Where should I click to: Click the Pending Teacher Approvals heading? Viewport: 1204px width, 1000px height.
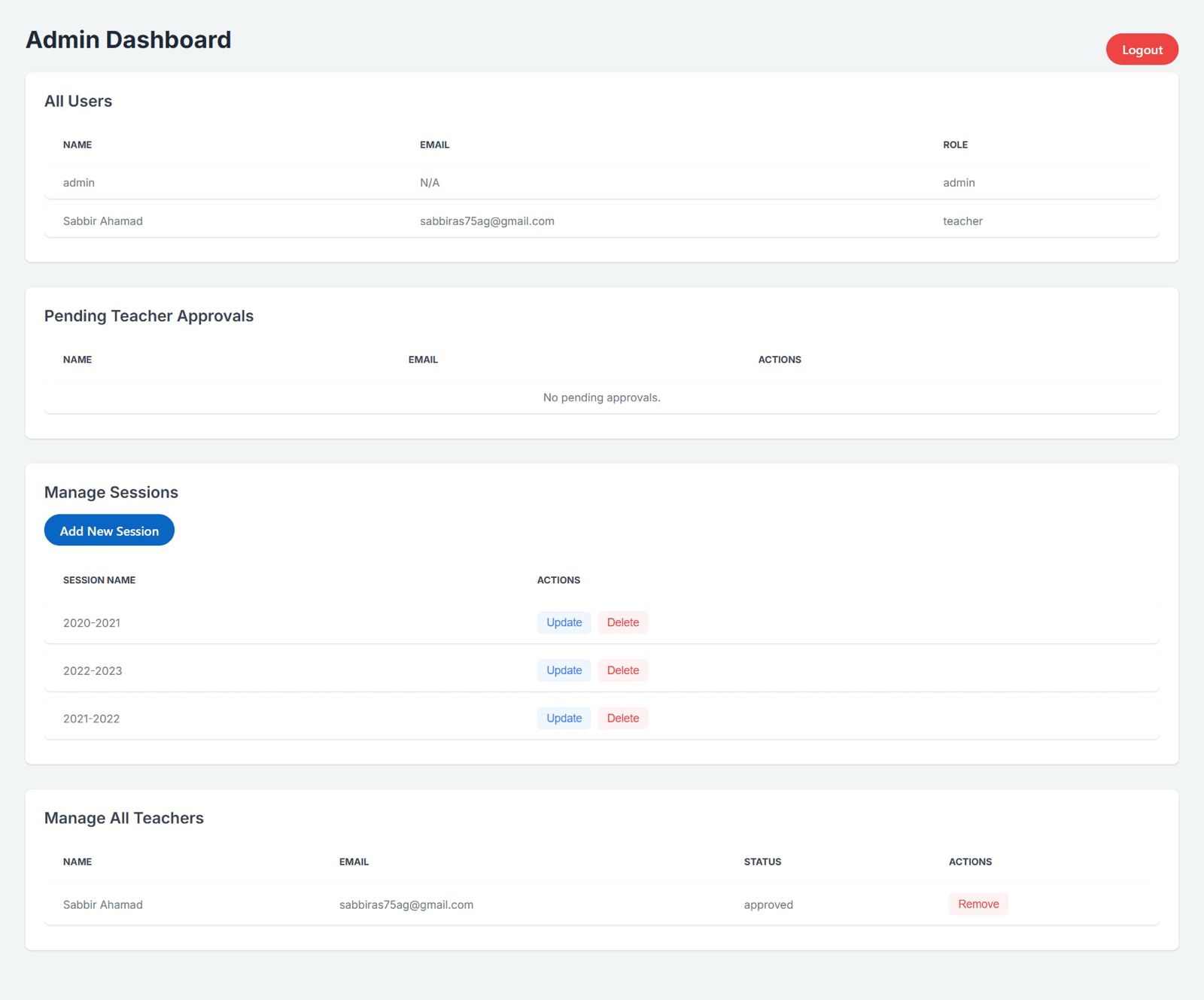149,316
